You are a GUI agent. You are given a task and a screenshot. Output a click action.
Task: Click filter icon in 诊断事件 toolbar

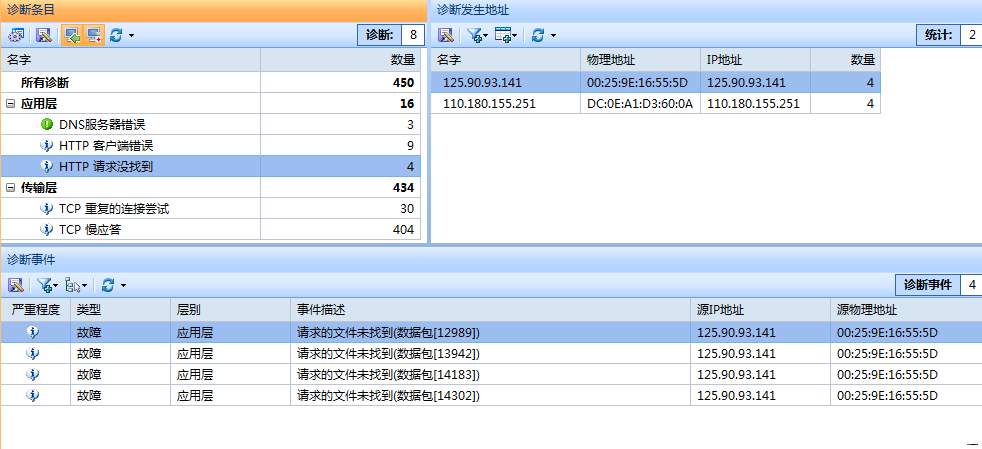click(x=44, y=285)
